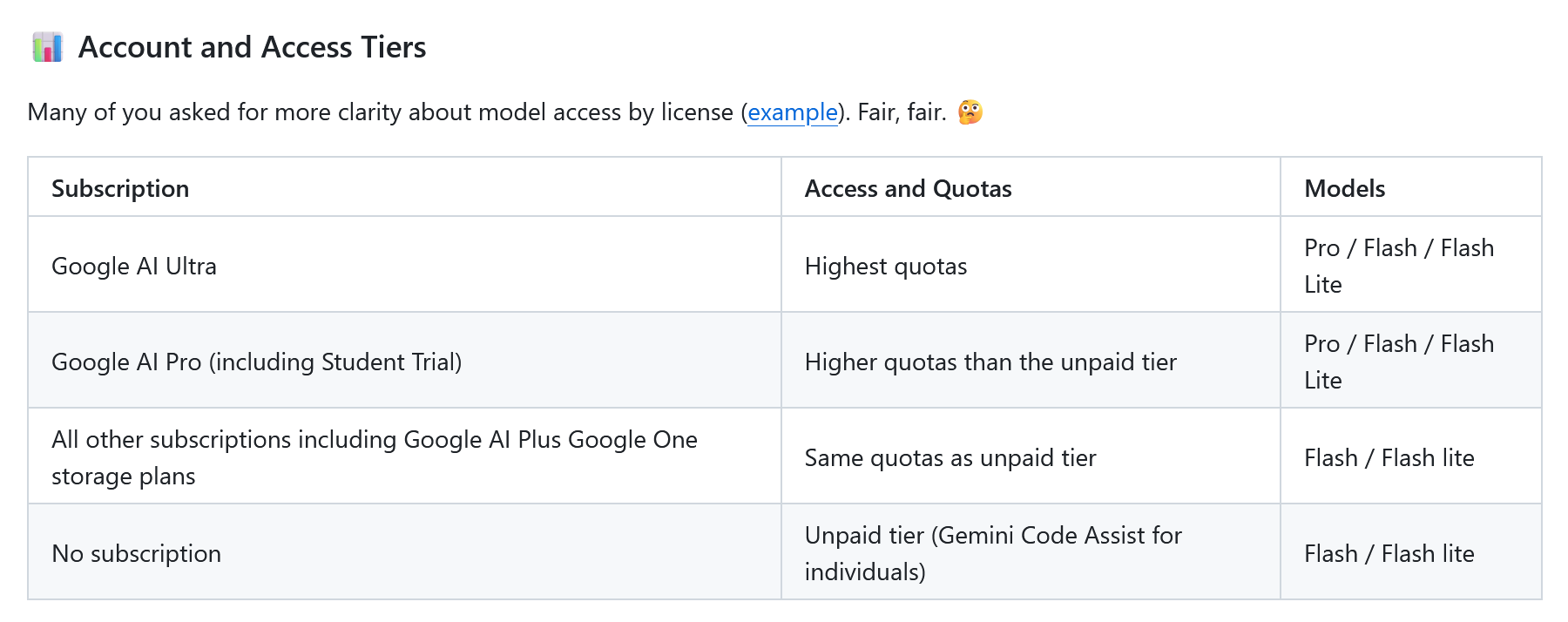Click the 'No subscription' cell
The image size is (1568, 622).
[137, 553]
